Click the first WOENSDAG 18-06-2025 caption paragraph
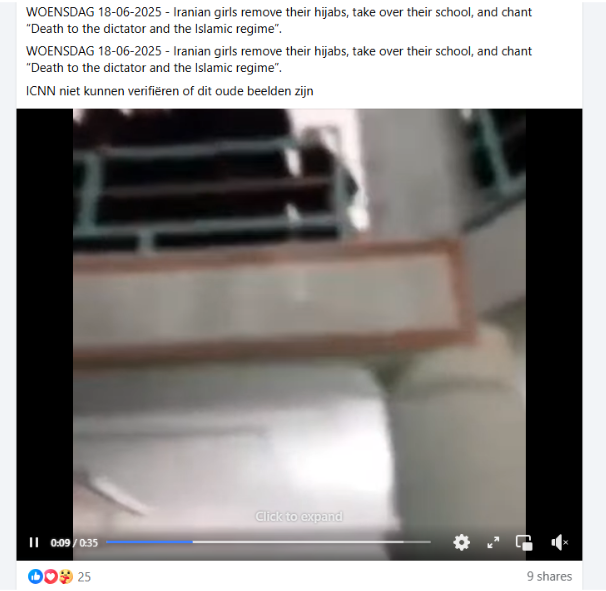The height and width of the screenshot is (591, 606). pos(279,20)
